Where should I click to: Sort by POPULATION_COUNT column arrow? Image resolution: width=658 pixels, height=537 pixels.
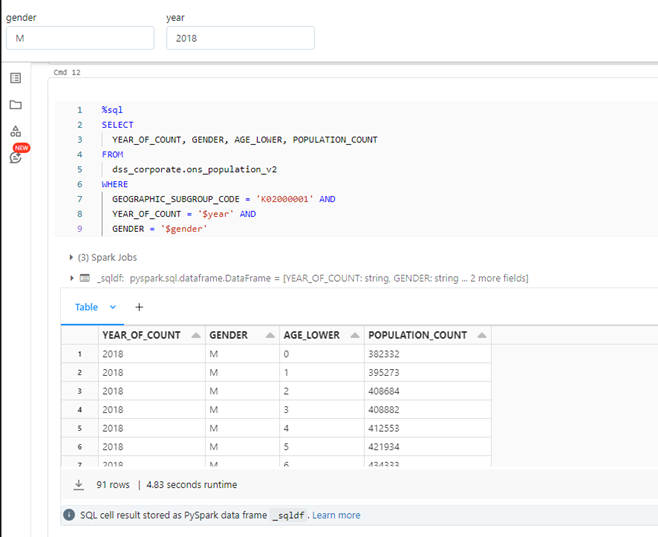coord(482,335)
